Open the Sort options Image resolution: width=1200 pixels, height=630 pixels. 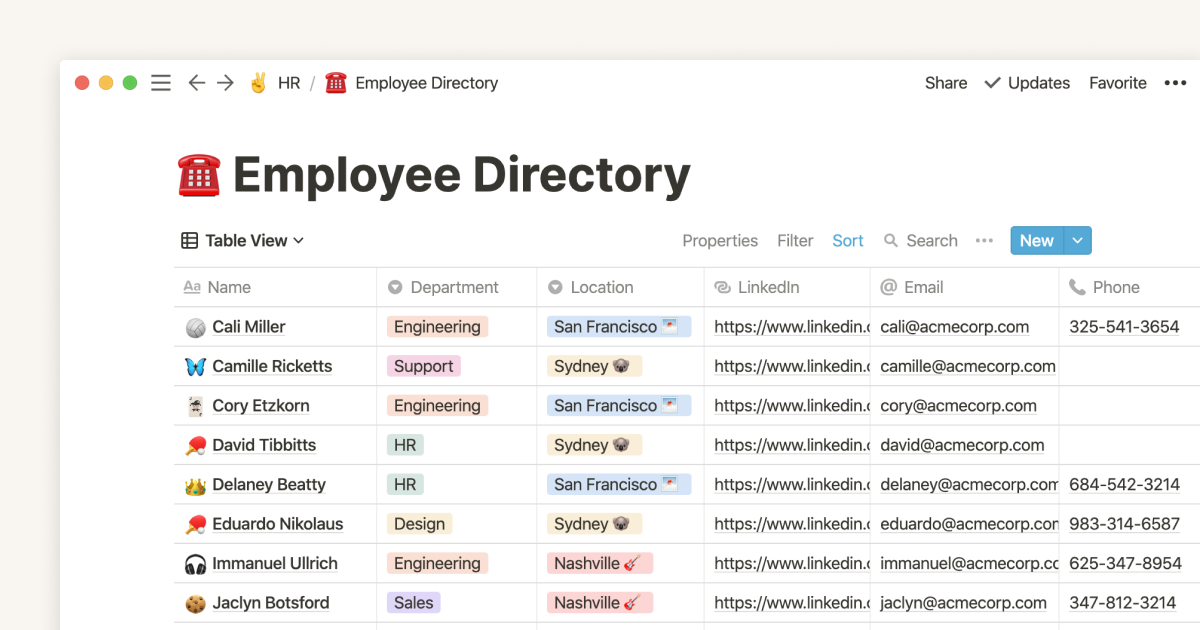click(847, 241)
